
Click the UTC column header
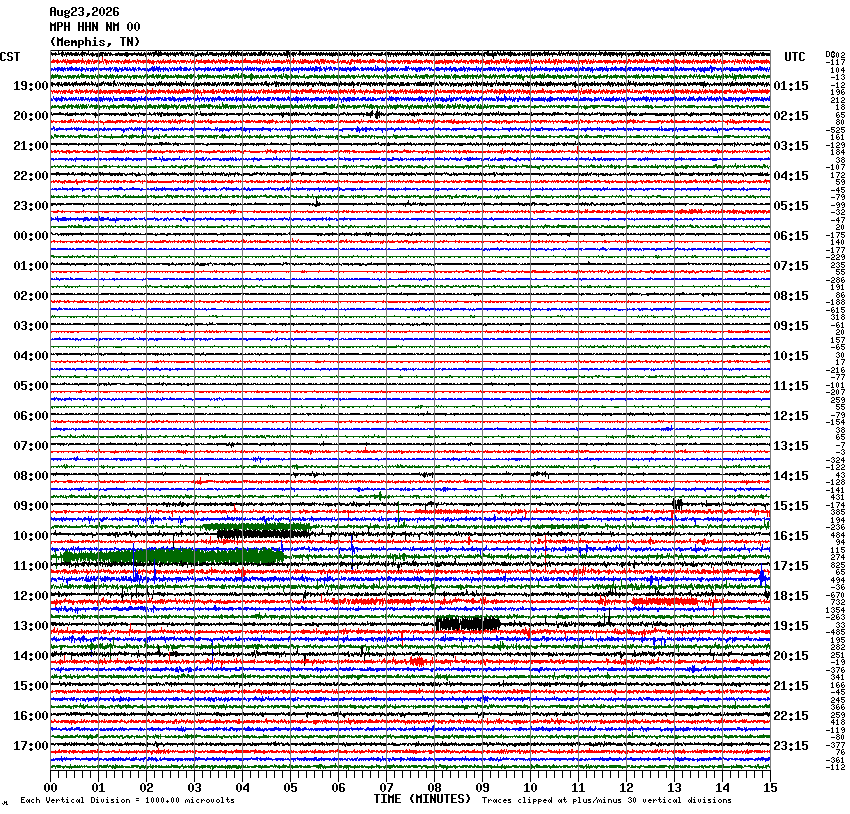tap(795, 57)
